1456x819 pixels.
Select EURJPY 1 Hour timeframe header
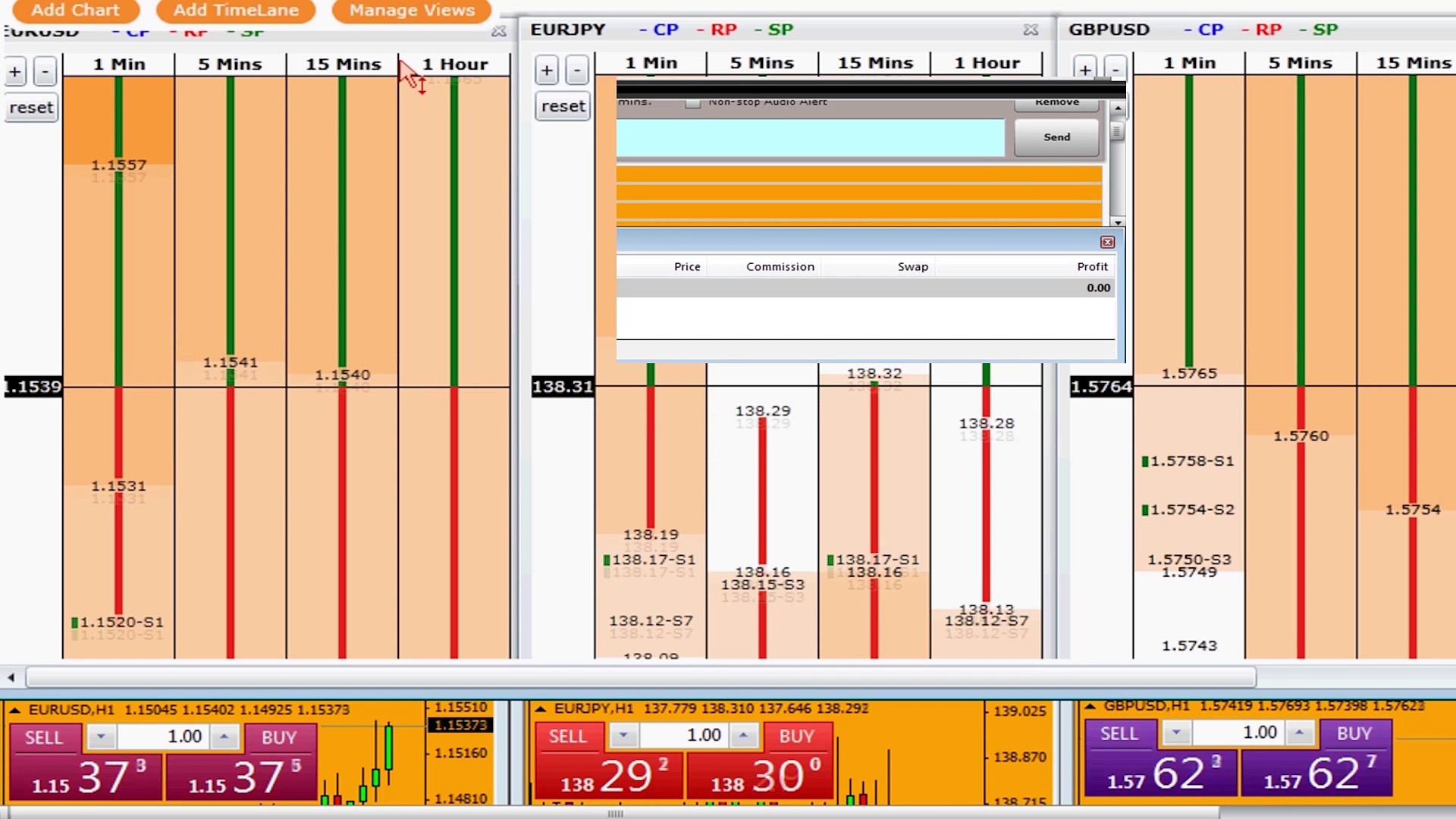pyautogui.click(x=987, y=63)
